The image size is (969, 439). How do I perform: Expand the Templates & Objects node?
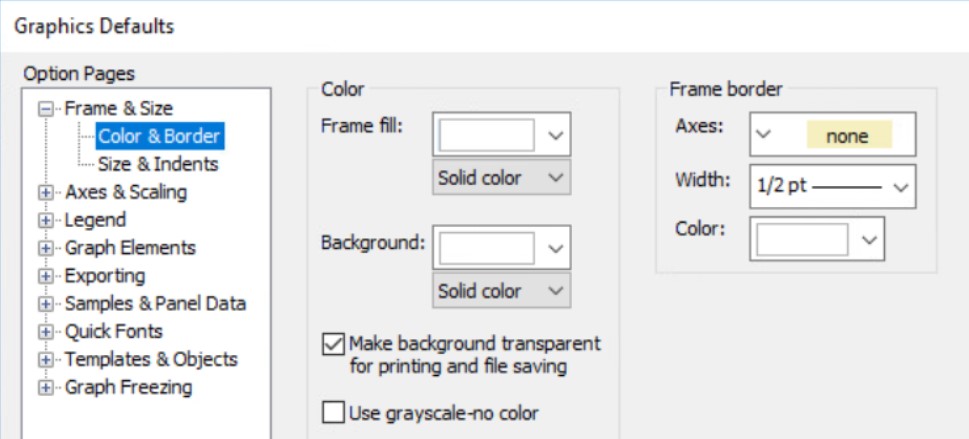45,360
